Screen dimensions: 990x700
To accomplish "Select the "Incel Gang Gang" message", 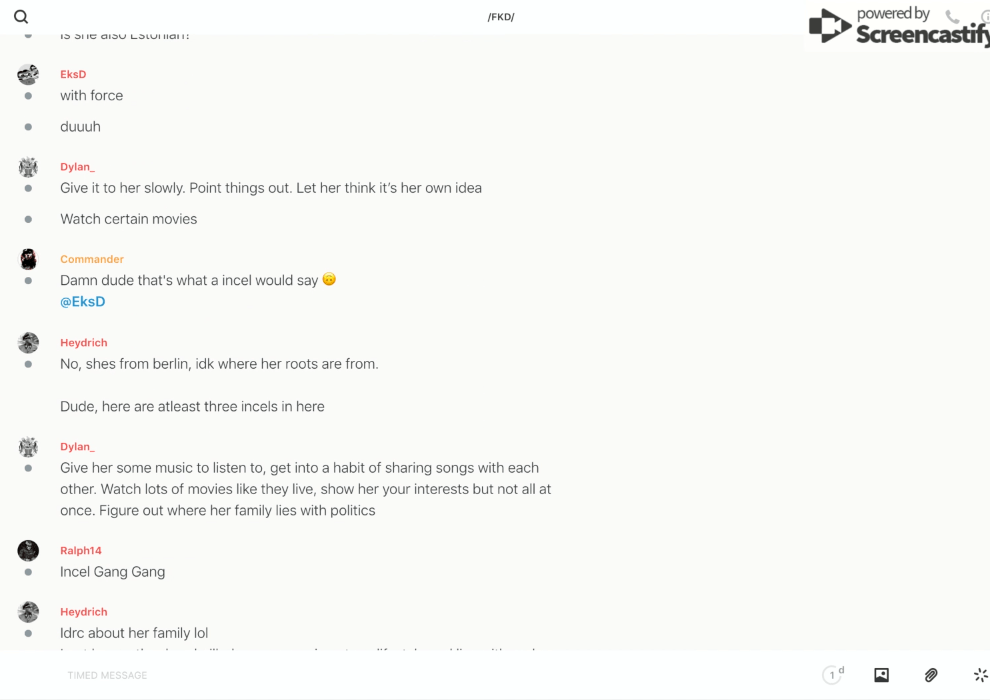I will (113, 572).
